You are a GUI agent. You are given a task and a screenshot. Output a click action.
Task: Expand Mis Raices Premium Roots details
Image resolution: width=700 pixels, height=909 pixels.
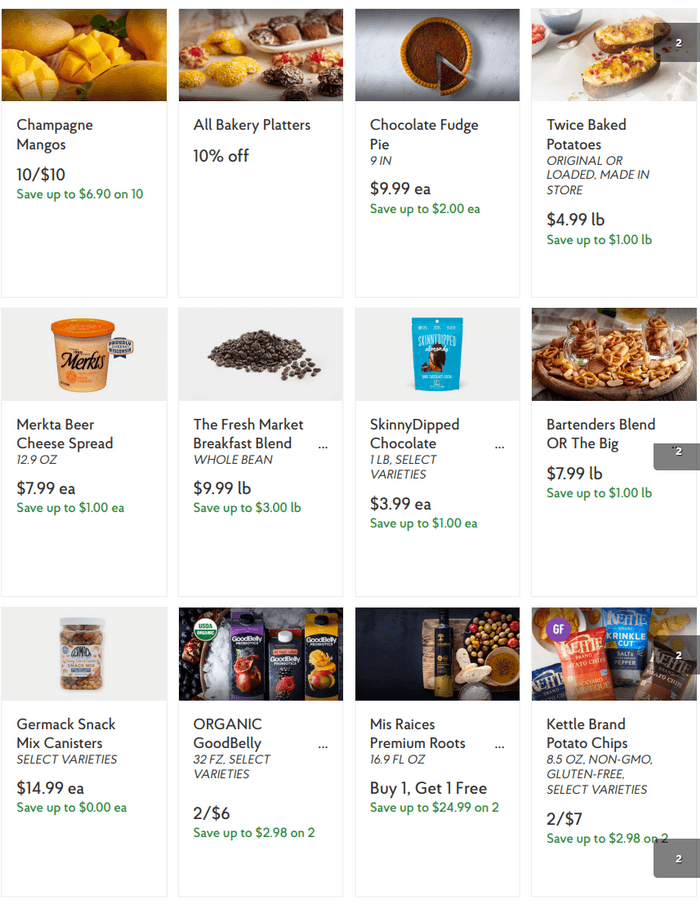point(499,744)
